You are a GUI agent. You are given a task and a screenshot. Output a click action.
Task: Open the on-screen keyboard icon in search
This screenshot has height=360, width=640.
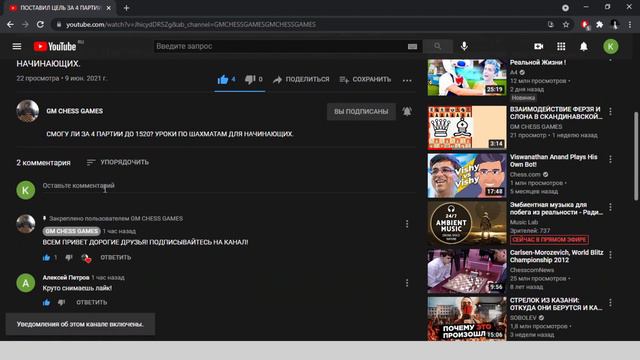(x=412, y=47)
